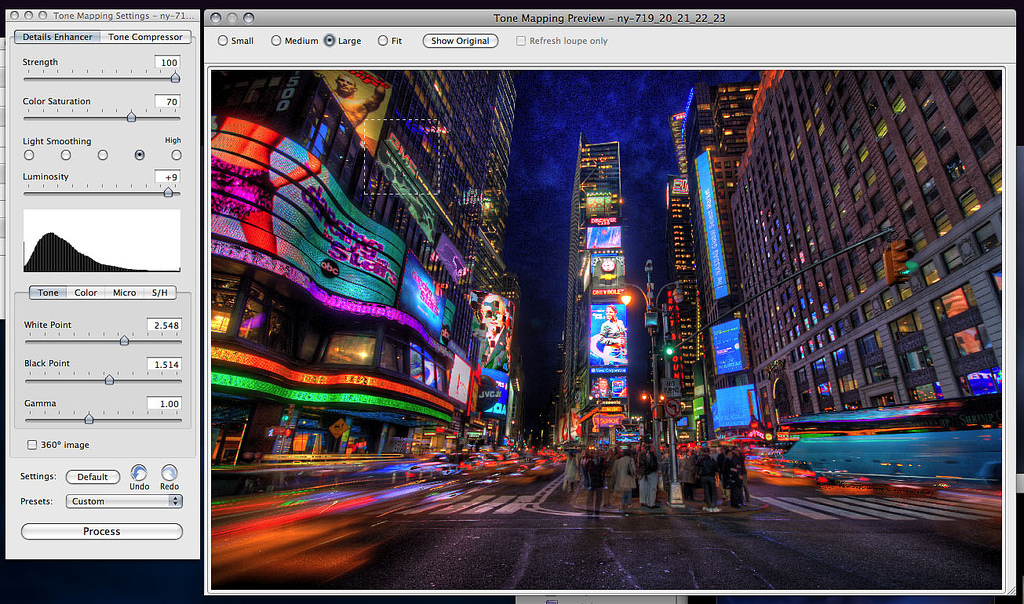The width and height of the screenshot is (1024, 604).
Task: Select the Fit preview size
Action: coord(383,40)
